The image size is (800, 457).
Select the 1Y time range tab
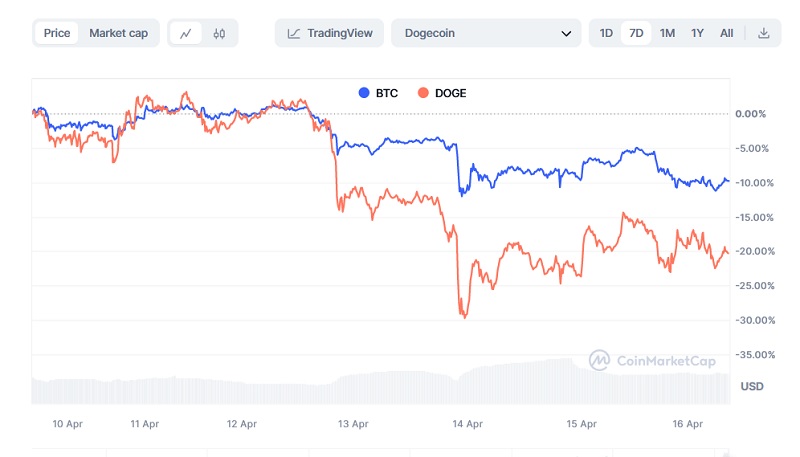click(x=697, y=33)
